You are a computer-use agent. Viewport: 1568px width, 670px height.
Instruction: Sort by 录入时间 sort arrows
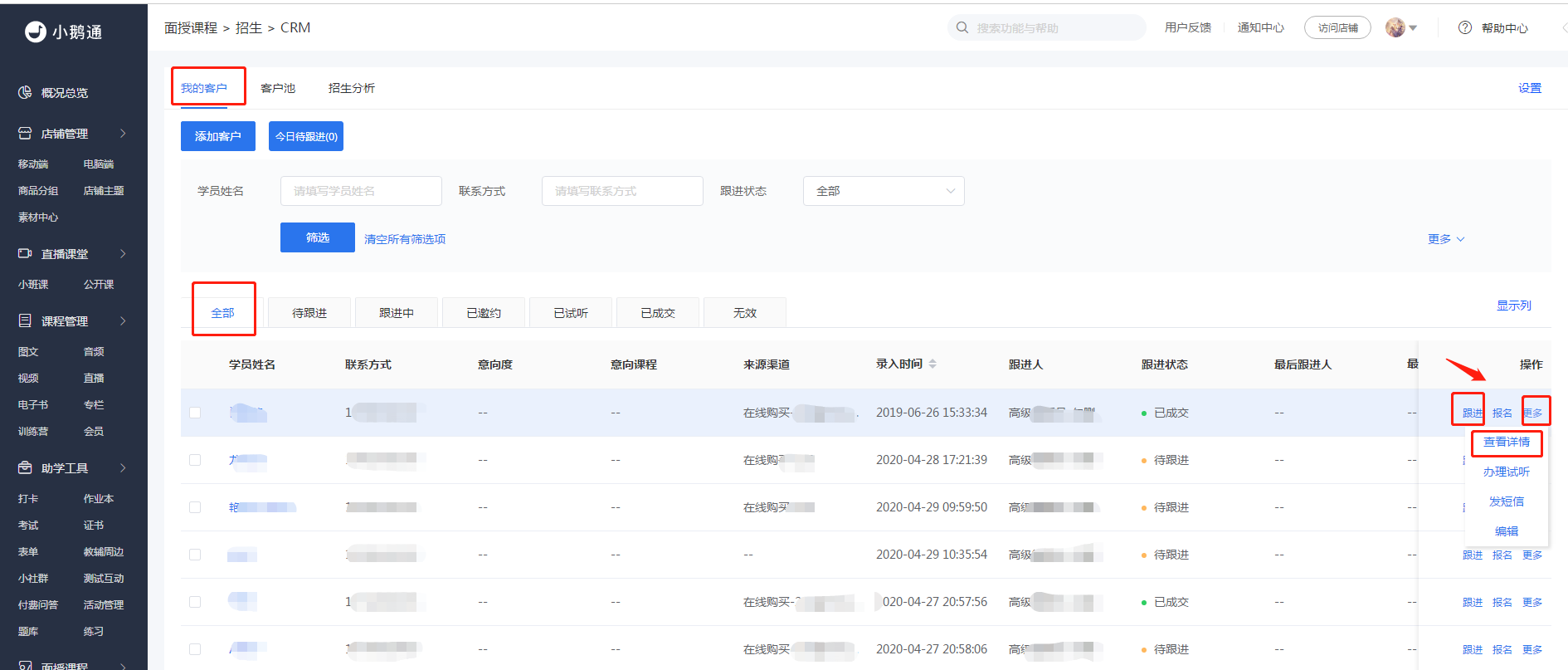(933, 364)
